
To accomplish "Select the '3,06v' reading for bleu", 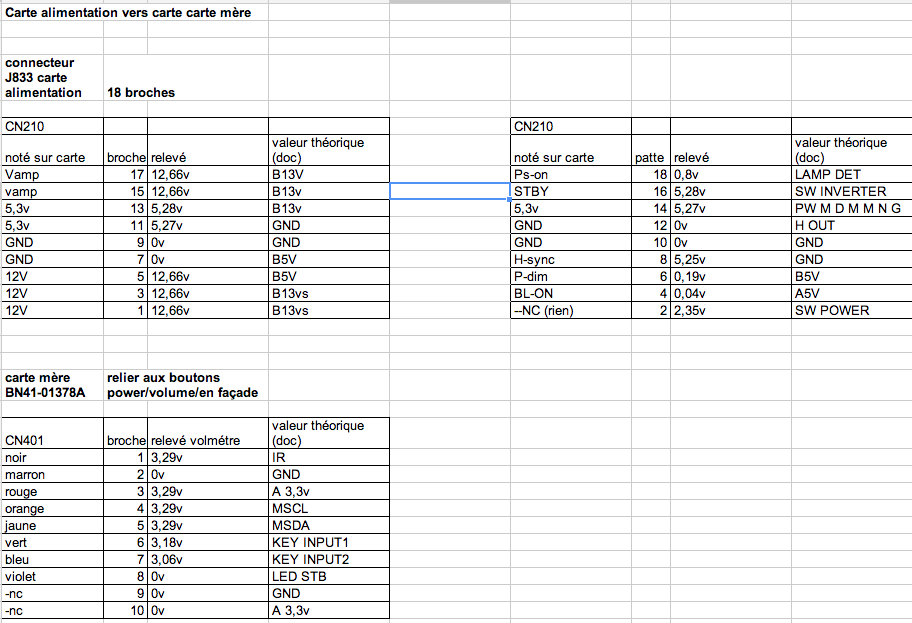I will point(208,560).
